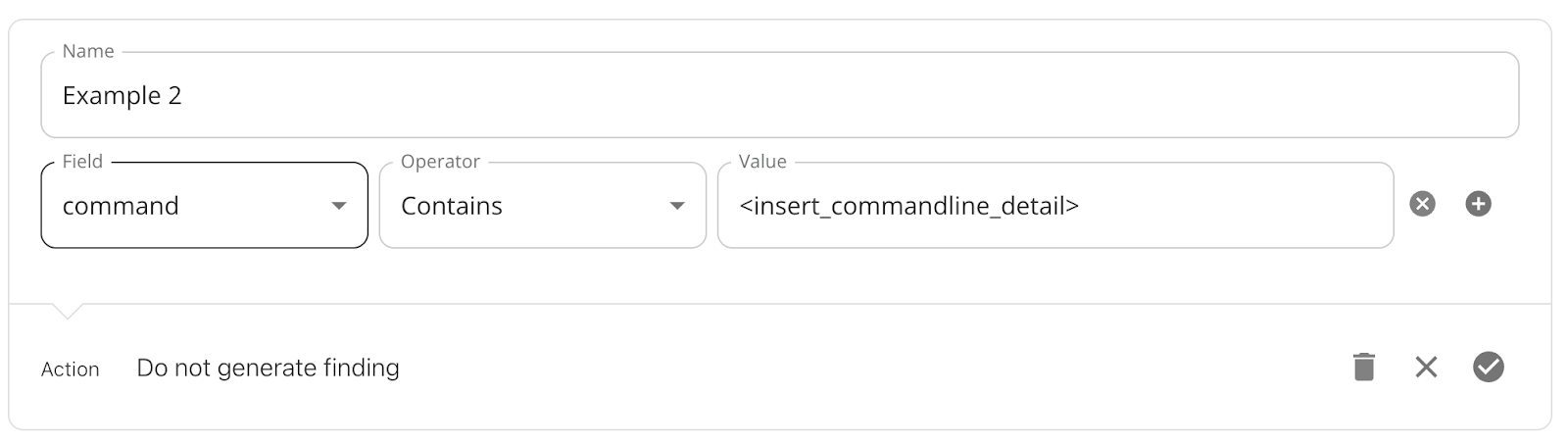Image resolution: width=1568 pixels, height=443 pixels.
Task: Click the 'Field' label above command
Action: [x=82, y=161]
